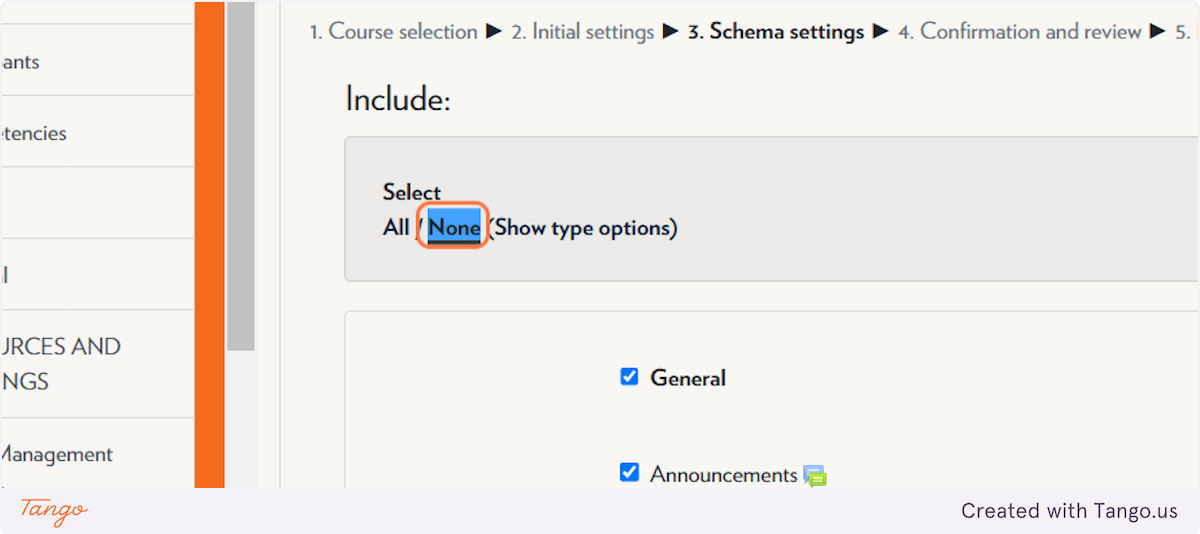Click the Announcements forum icon
The image size is (1200, 534).
tap(815, 476)
